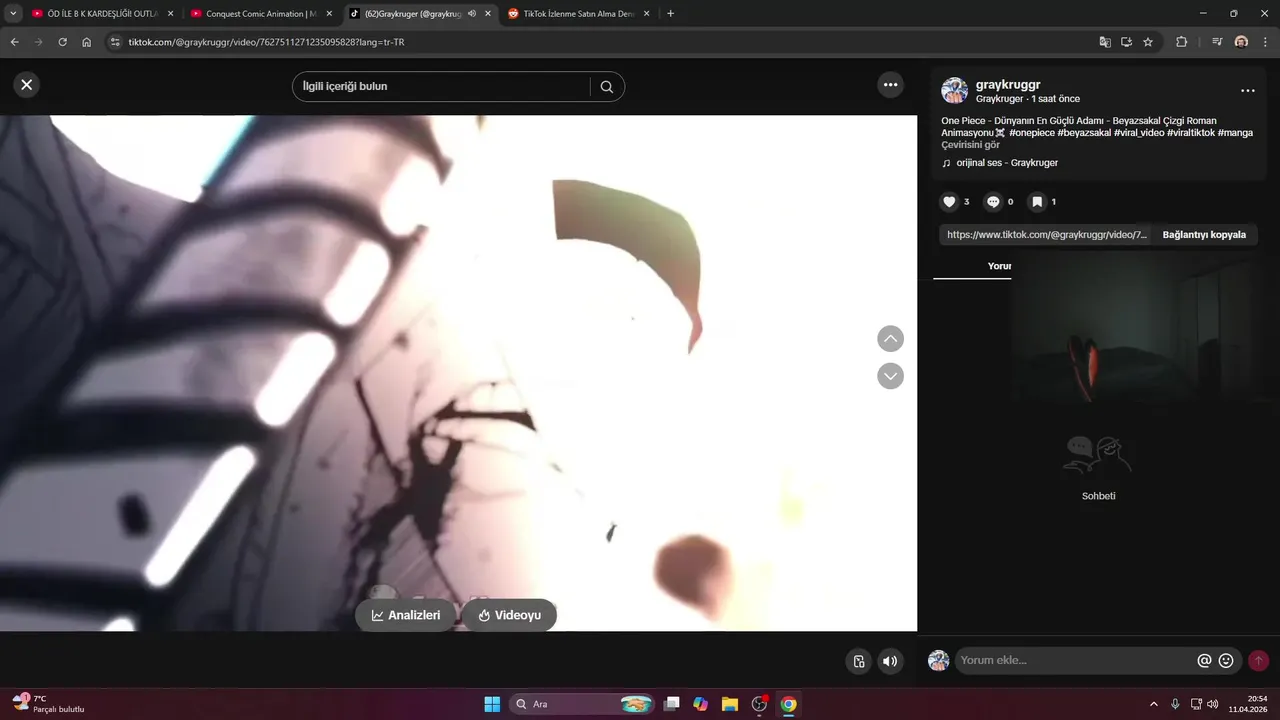Open the graykruggr profile avatar
1280x720 pixels.
tap(954, 91)
